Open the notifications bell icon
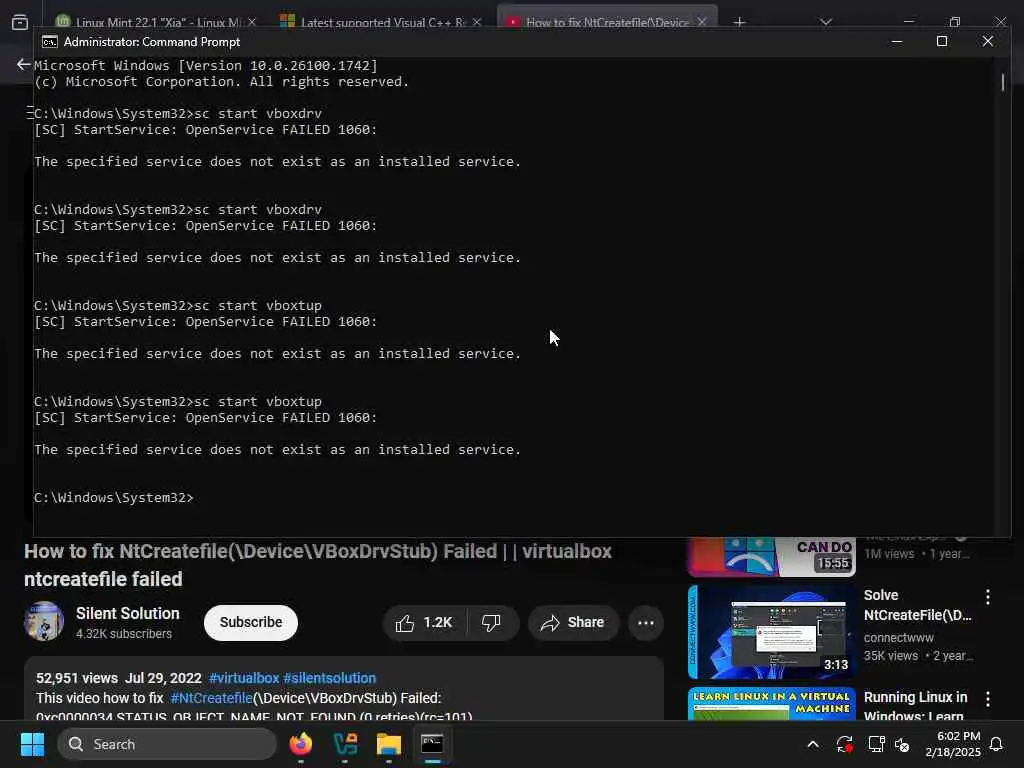 pos(996,744)
